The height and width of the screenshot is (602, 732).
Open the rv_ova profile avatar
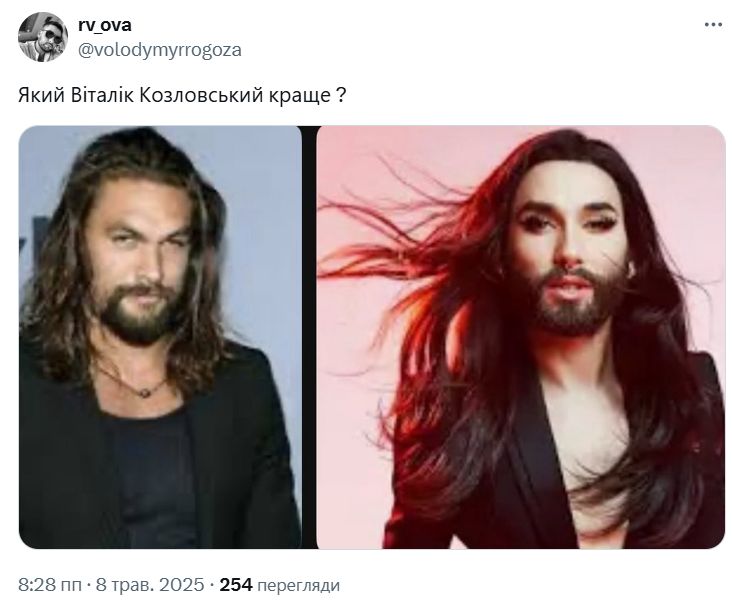(43, 37)
